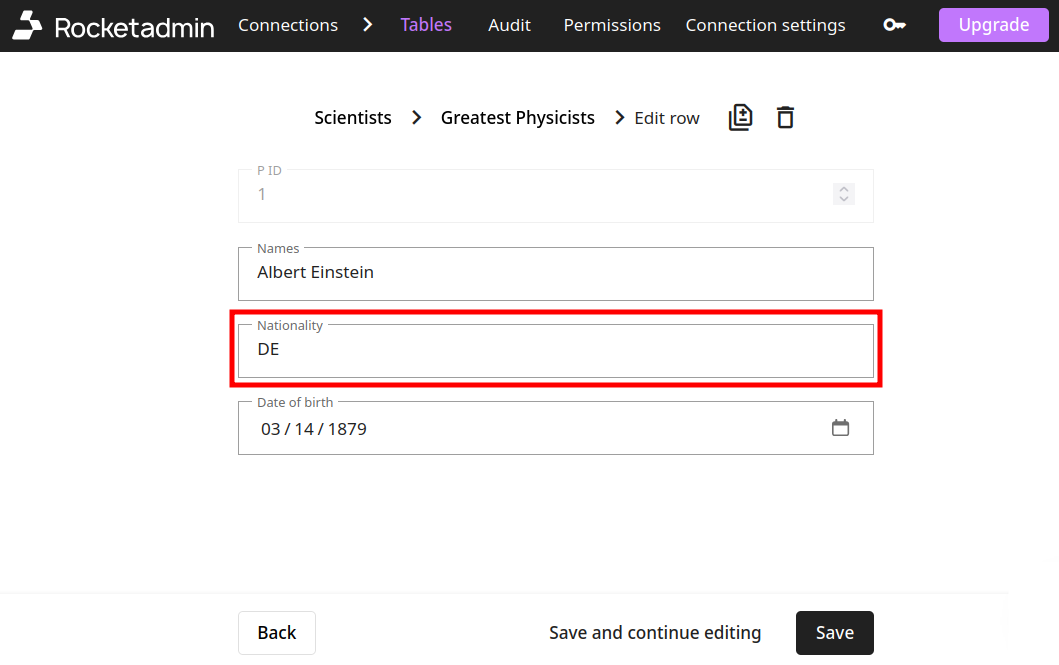The height and width of the screenshot is (665, 1059).
Task: Click the Date of birth field
Action: click(556, 428)
